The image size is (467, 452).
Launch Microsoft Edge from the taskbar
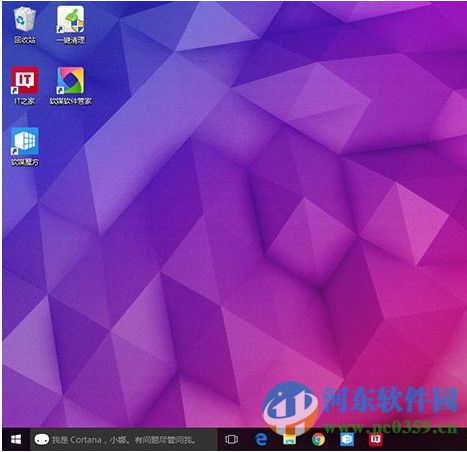[261, 439]
